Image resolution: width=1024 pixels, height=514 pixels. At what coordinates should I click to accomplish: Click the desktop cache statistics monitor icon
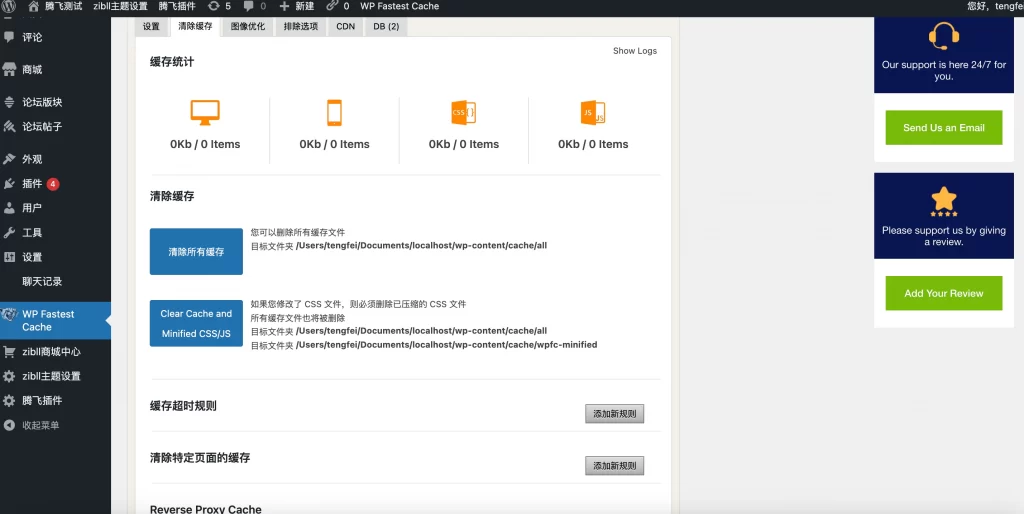click(204, 112)
